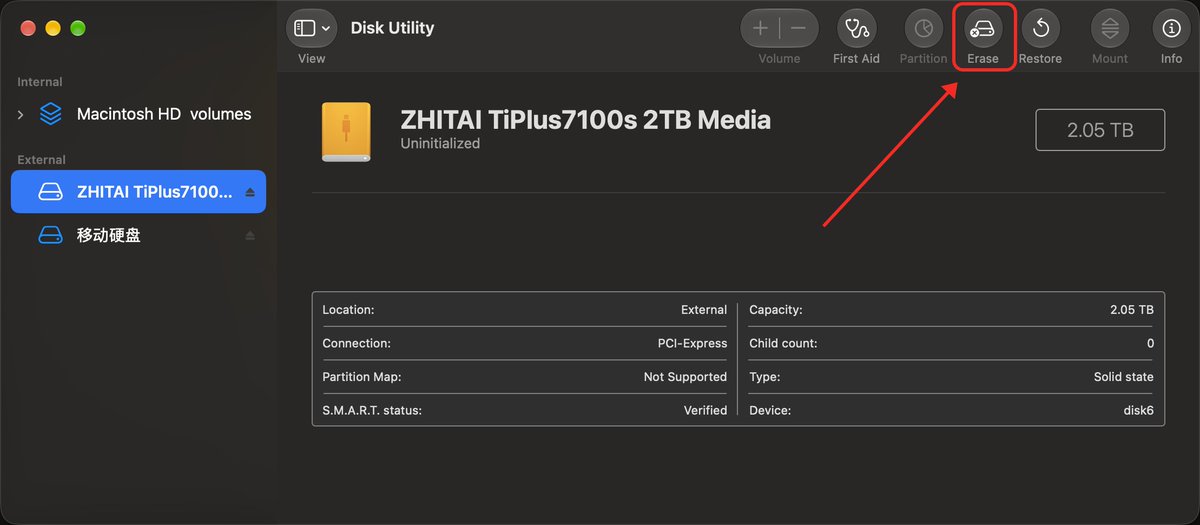Remove a volume with the minus icon
This screenshot has height=525, width=1200.
[798, 29]
